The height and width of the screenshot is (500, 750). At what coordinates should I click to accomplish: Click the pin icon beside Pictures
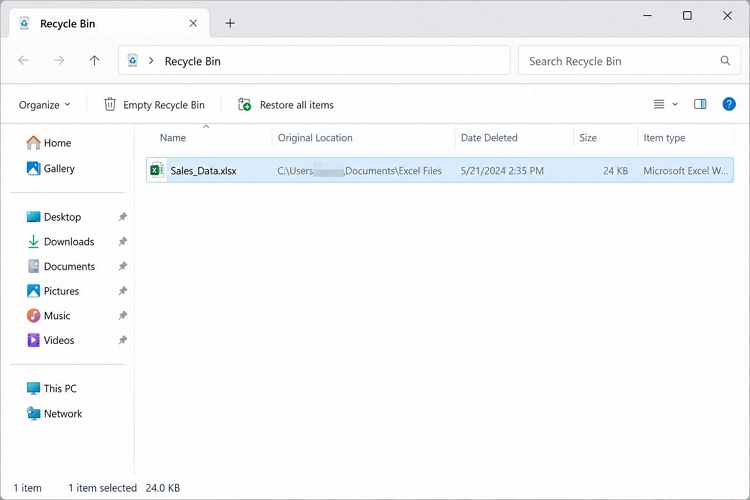pyautogui.click(x=122, y=290)
